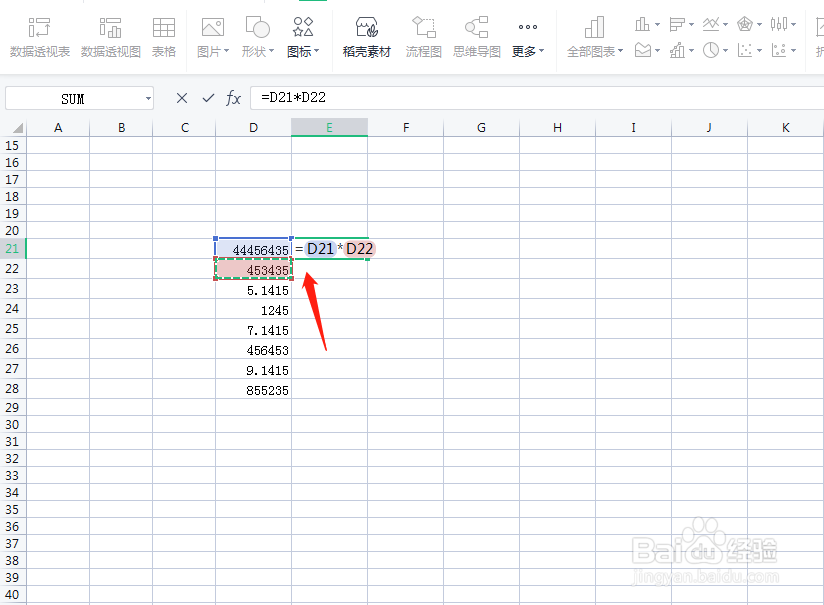Click cell containing 9.1415
Viewport: 824px width, 605px height.
pyautogui.click(x=253, y=369)
